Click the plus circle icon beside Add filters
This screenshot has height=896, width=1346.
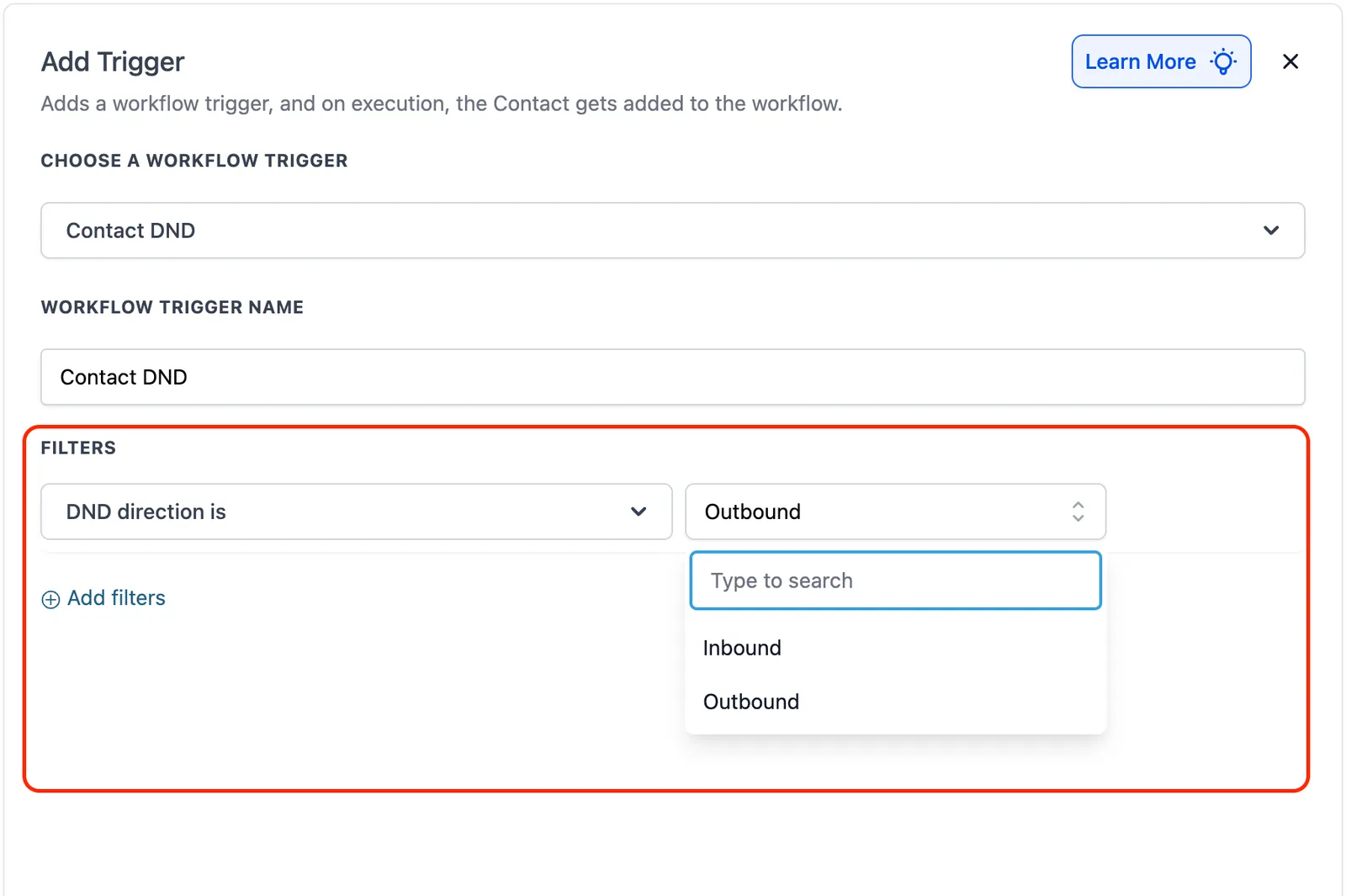pyautogui.click(x=50, y=599)
